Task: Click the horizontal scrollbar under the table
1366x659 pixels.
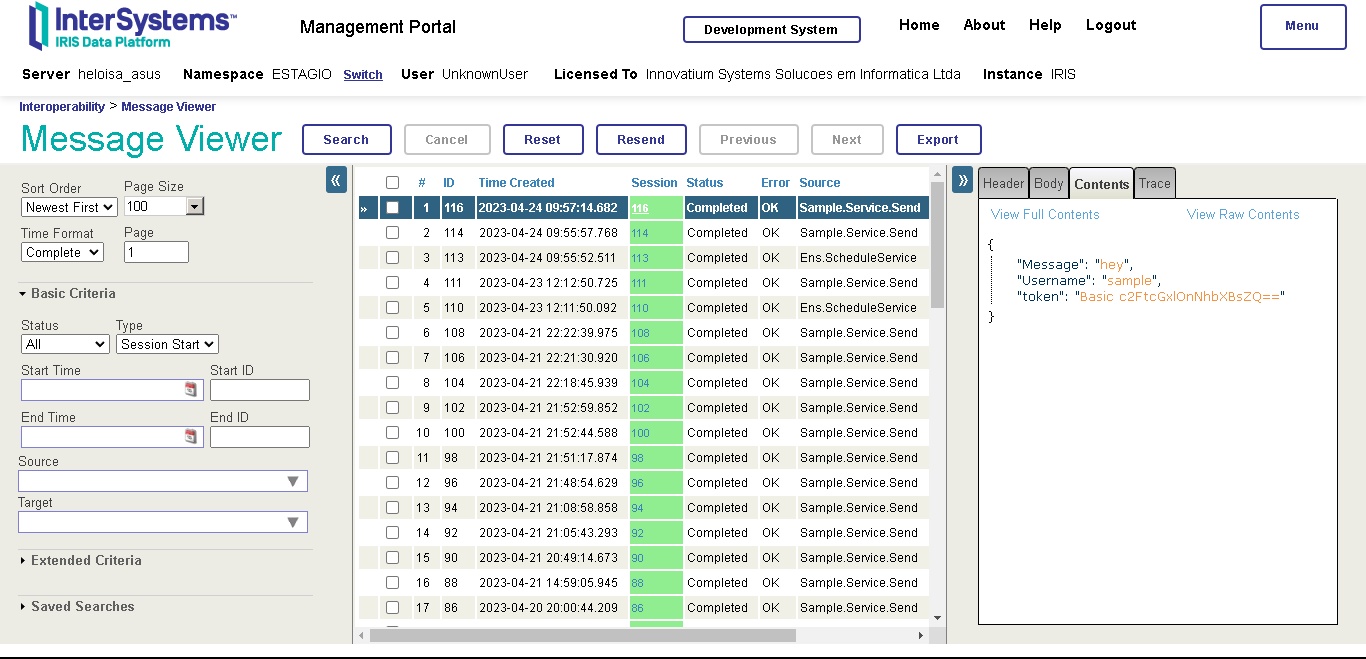Action: [582, 635]
